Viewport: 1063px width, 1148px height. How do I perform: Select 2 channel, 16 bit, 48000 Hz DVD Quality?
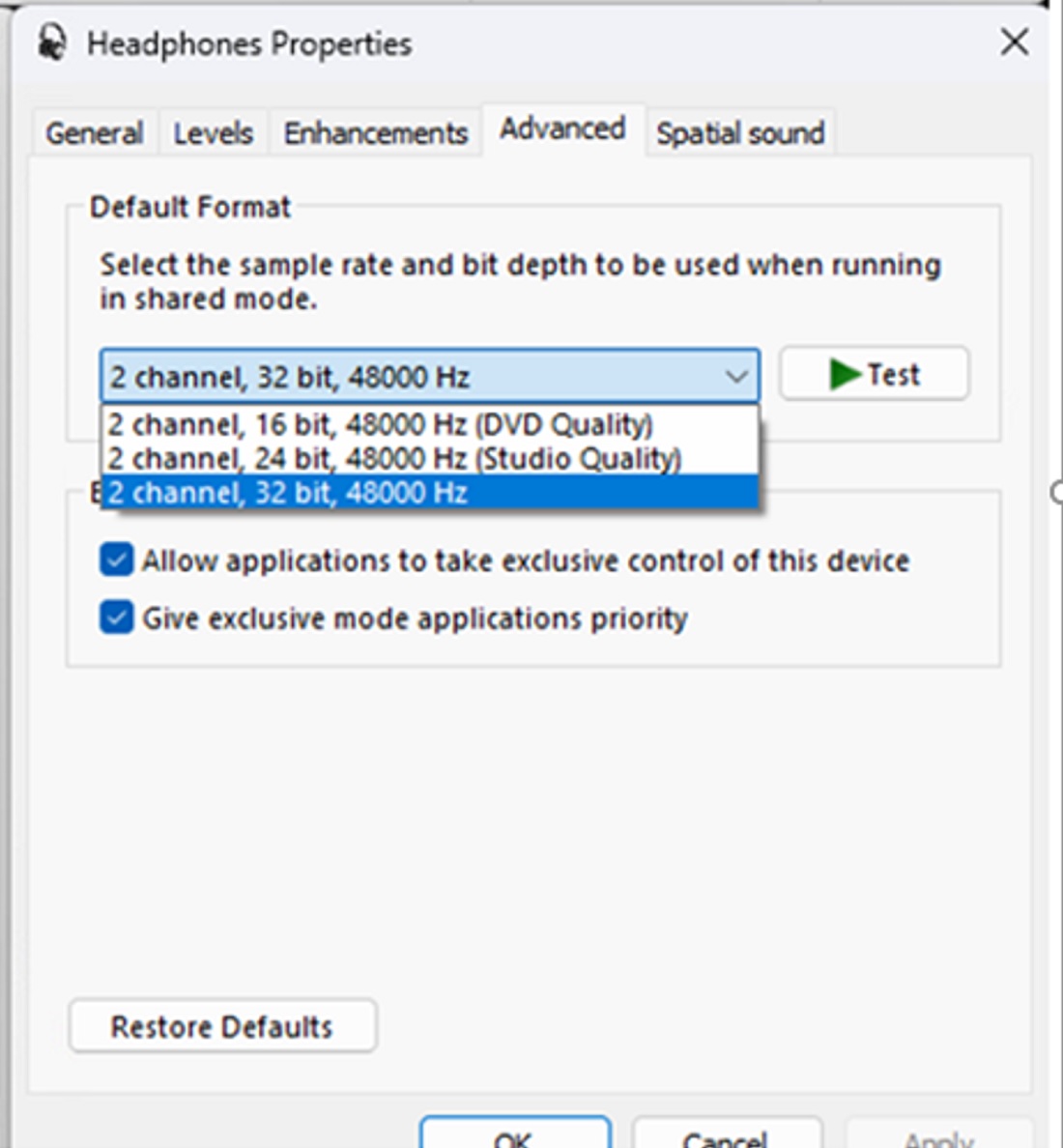pos(382,423)
